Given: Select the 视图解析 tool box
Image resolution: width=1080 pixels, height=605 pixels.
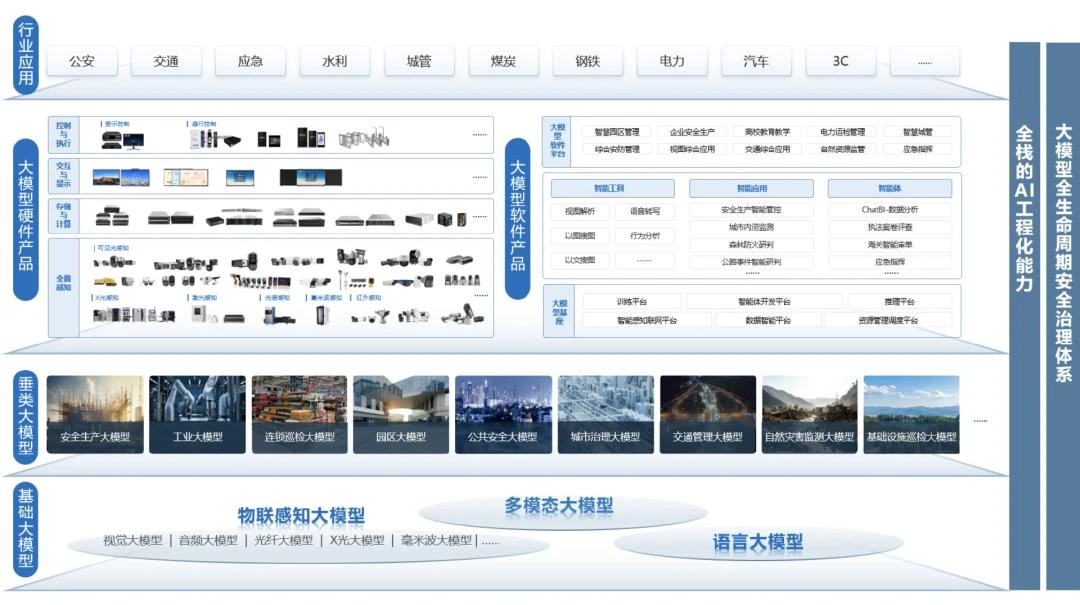Looking at the screenshot, I should pos(580,212).
